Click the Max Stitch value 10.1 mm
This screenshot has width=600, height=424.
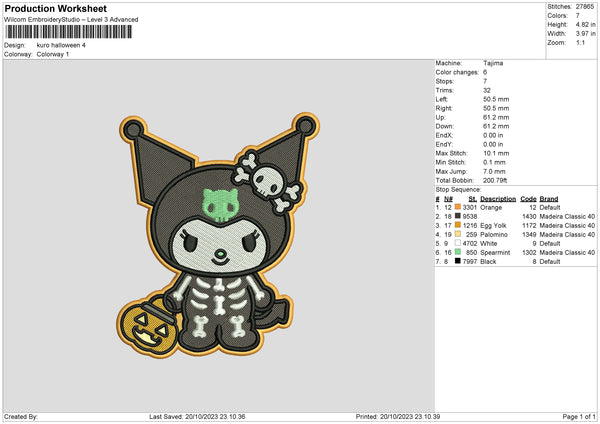tap(496, 153)
